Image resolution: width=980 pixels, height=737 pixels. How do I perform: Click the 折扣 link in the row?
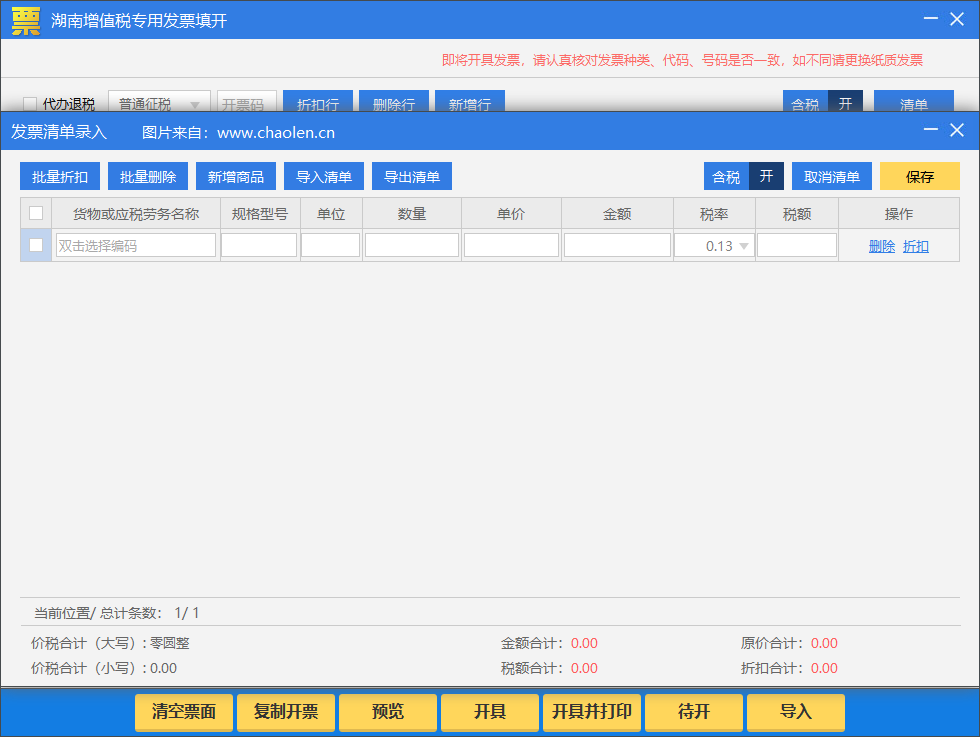tap(916, 246)
